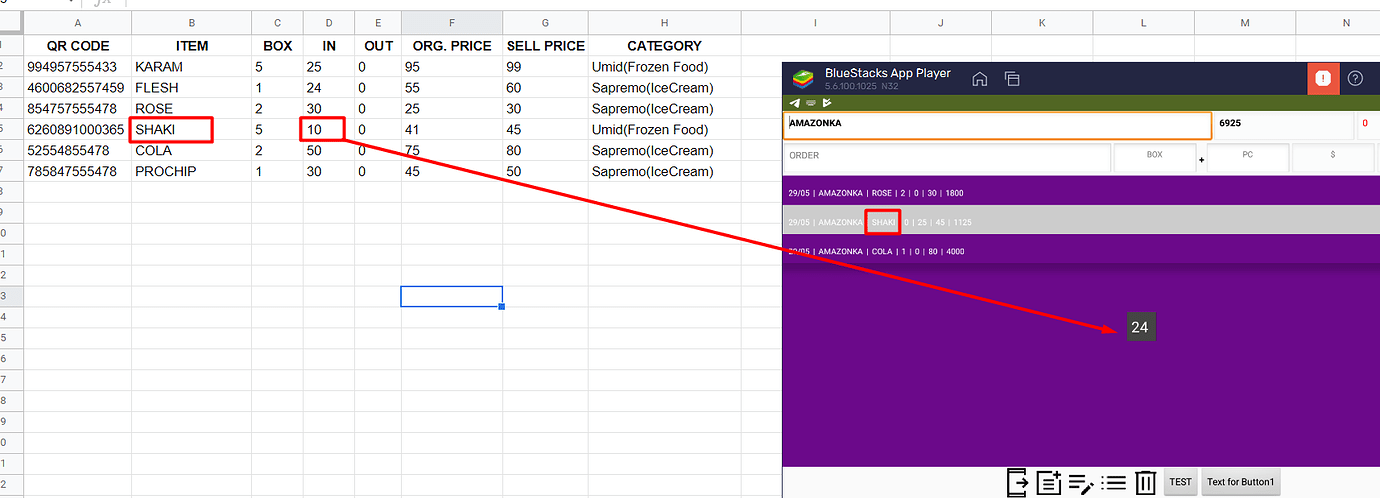
Task: Click the PC input field
Action: pos(1247,156)
